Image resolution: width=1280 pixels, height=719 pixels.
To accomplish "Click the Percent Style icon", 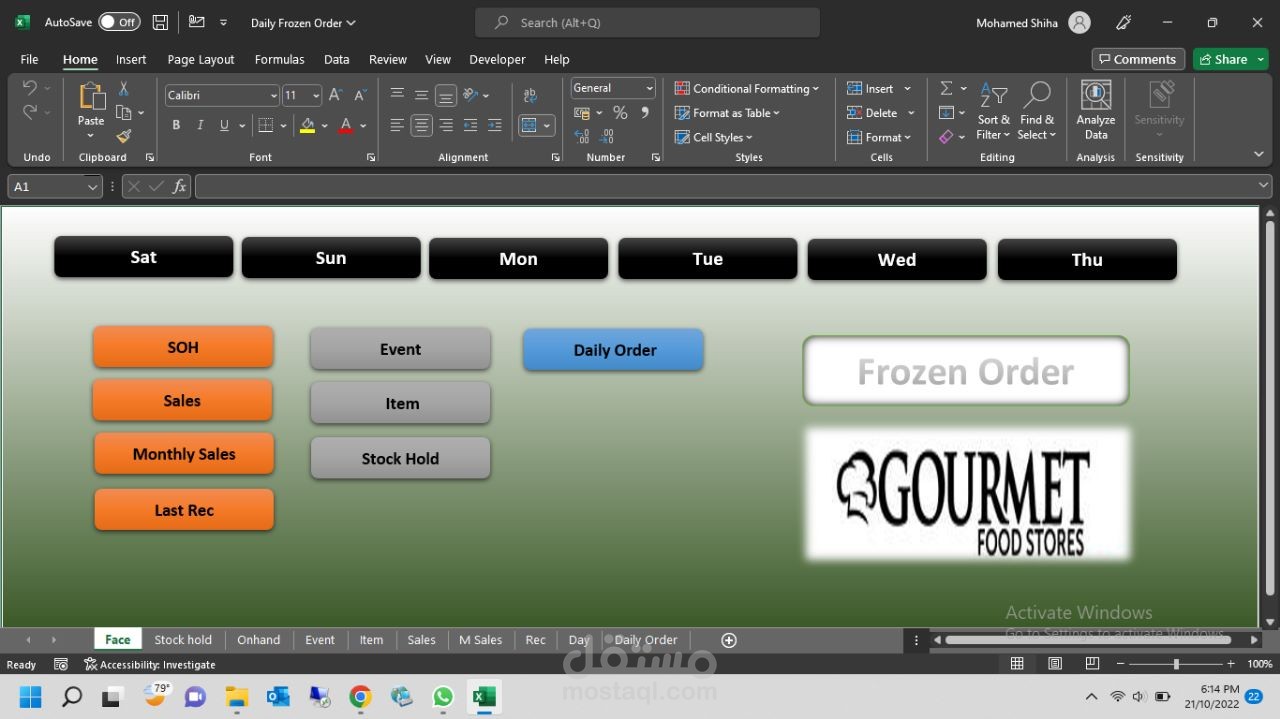I will 620,113.
